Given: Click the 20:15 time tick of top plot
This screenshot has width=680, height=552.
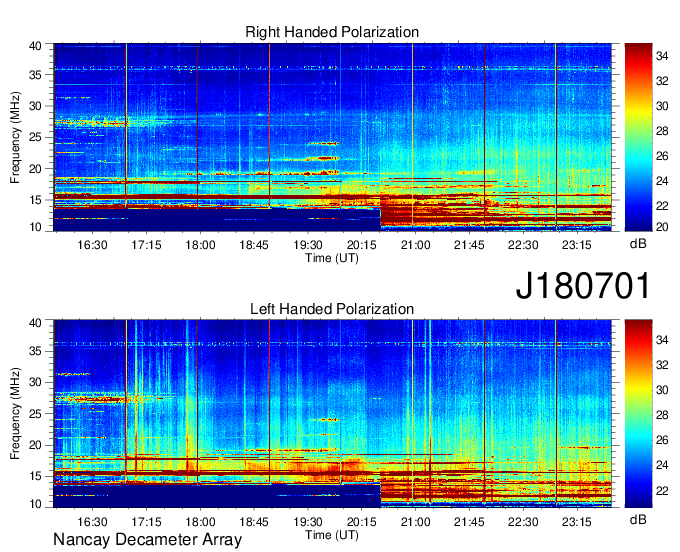Looking at the screenshot, I should 362,245.
